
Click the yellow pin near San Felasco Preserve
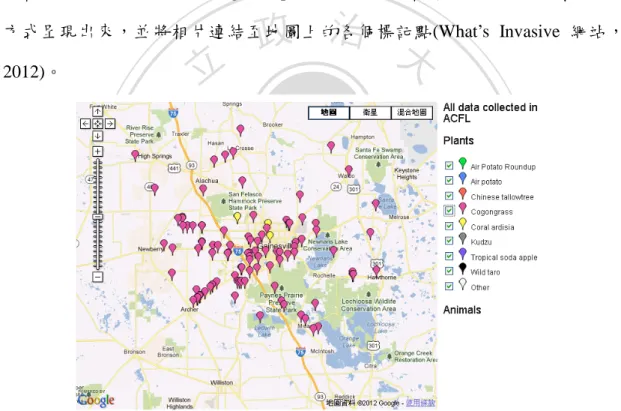(237, 217)
